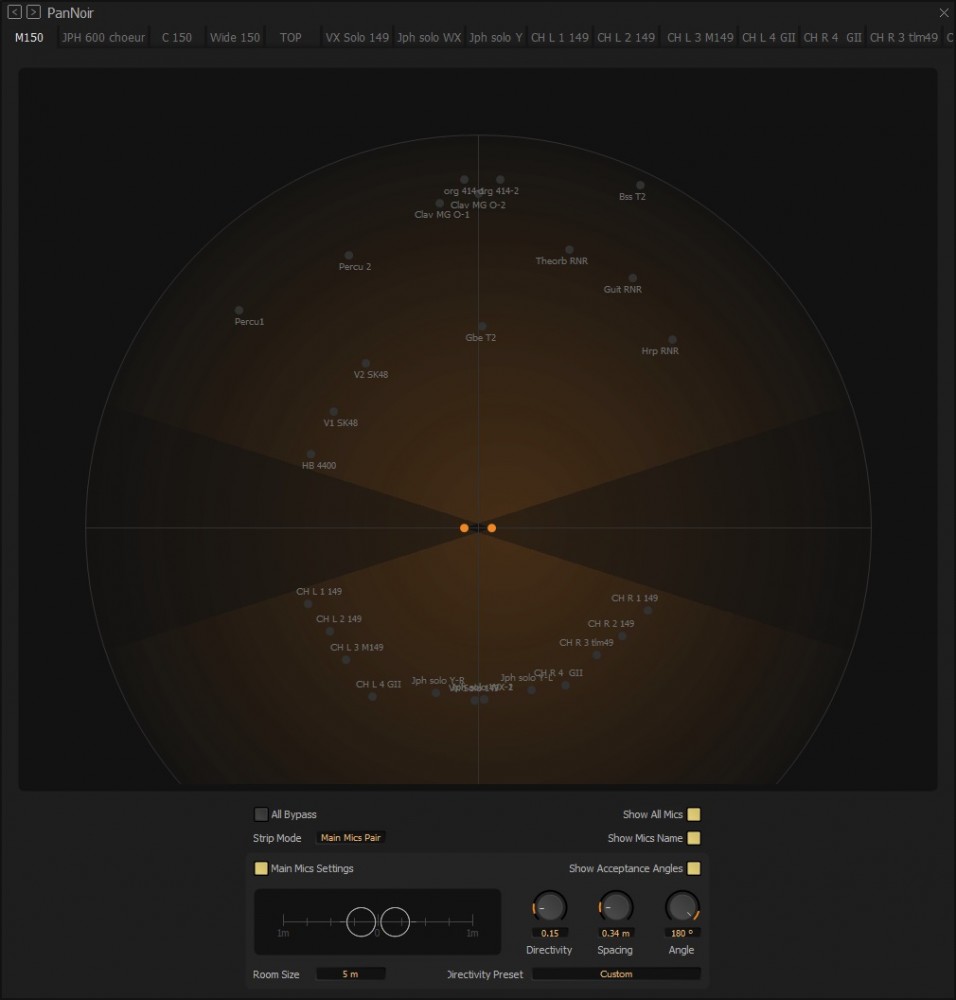This screenshot has height=1000, width=956.
Task: Toggle Main Mics Settings checkbox
Action: [x=262, y=868]
